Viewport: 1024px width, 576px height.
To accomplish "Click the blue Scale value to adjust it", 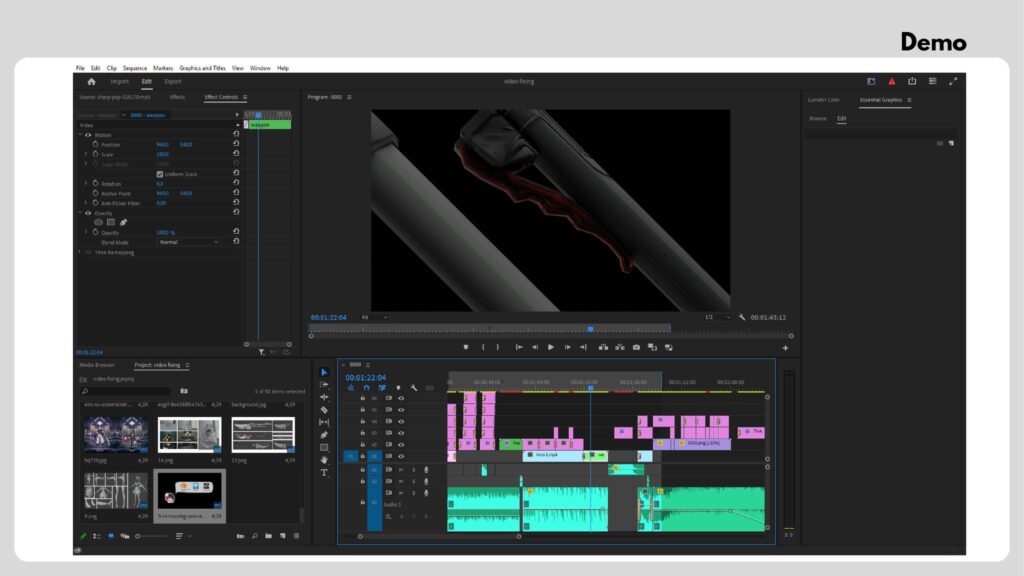I will pos(165,153).
